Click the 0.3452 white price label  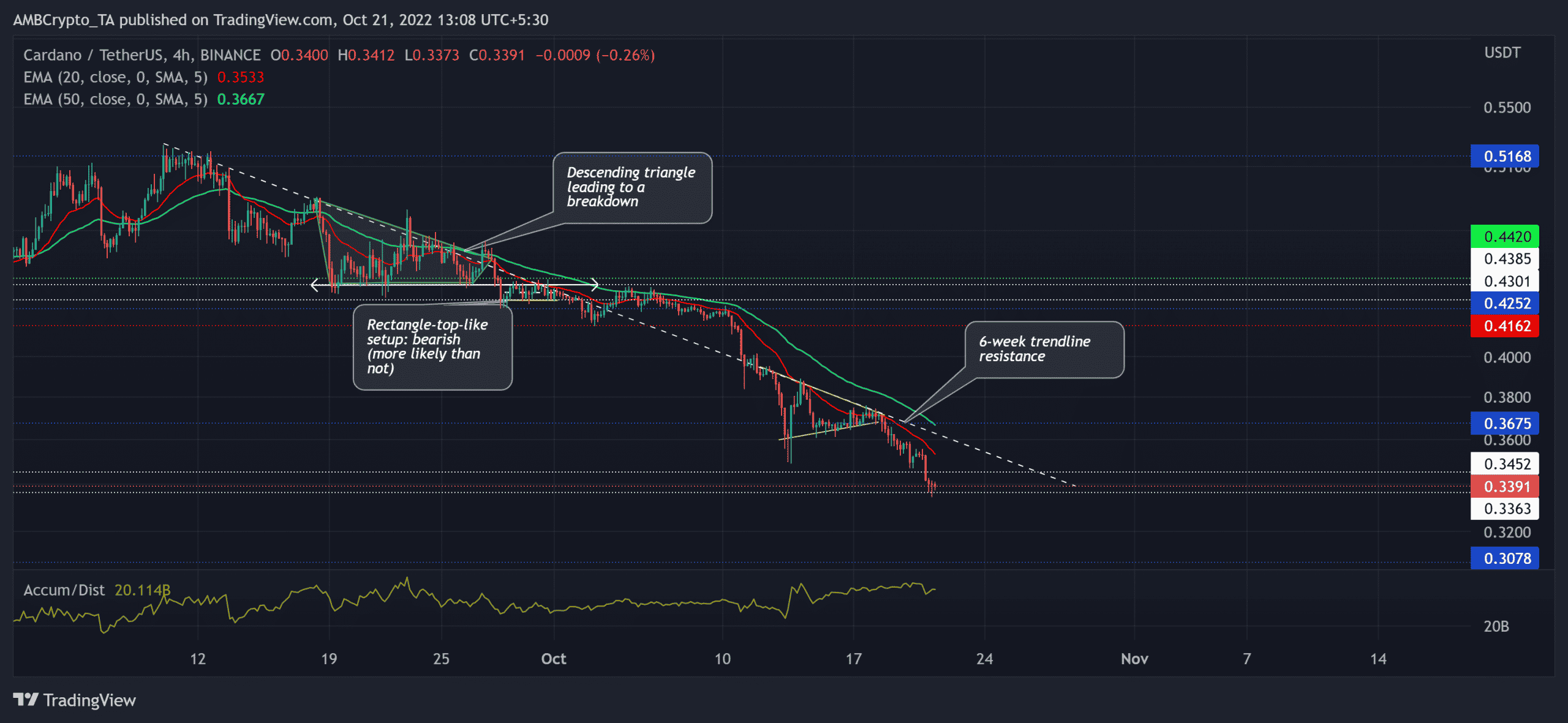pos(1505,464)
